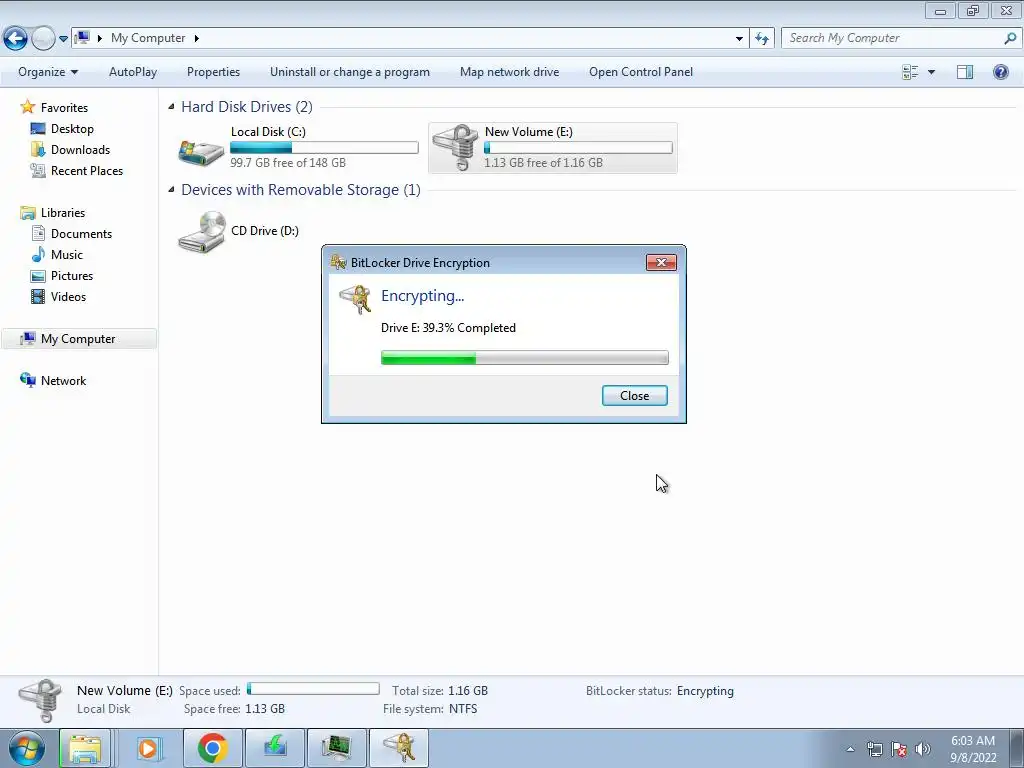Open the address bar history dropdown
This screenshot has width=1024, height=768.
[x=739, y=39]
